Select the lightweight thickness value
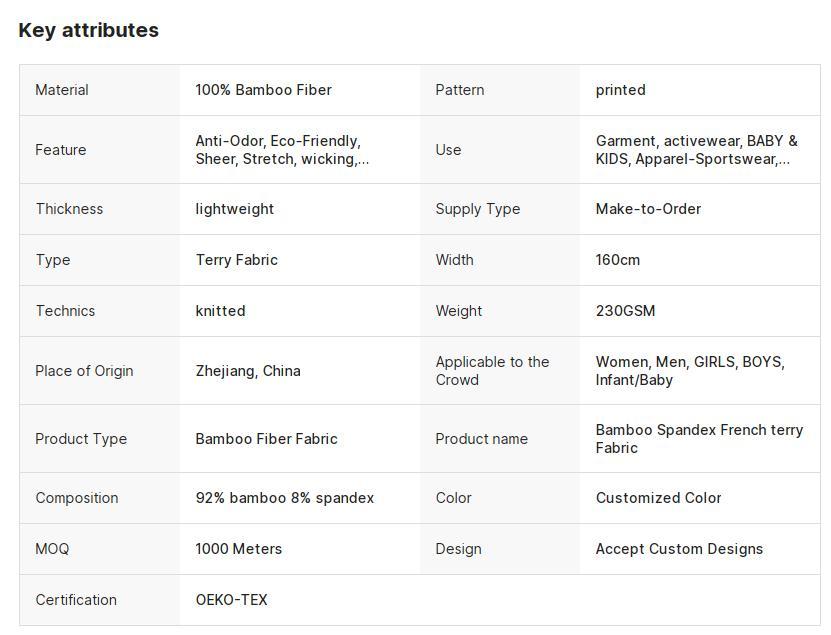The image size is (831, 635). (235, 209)
